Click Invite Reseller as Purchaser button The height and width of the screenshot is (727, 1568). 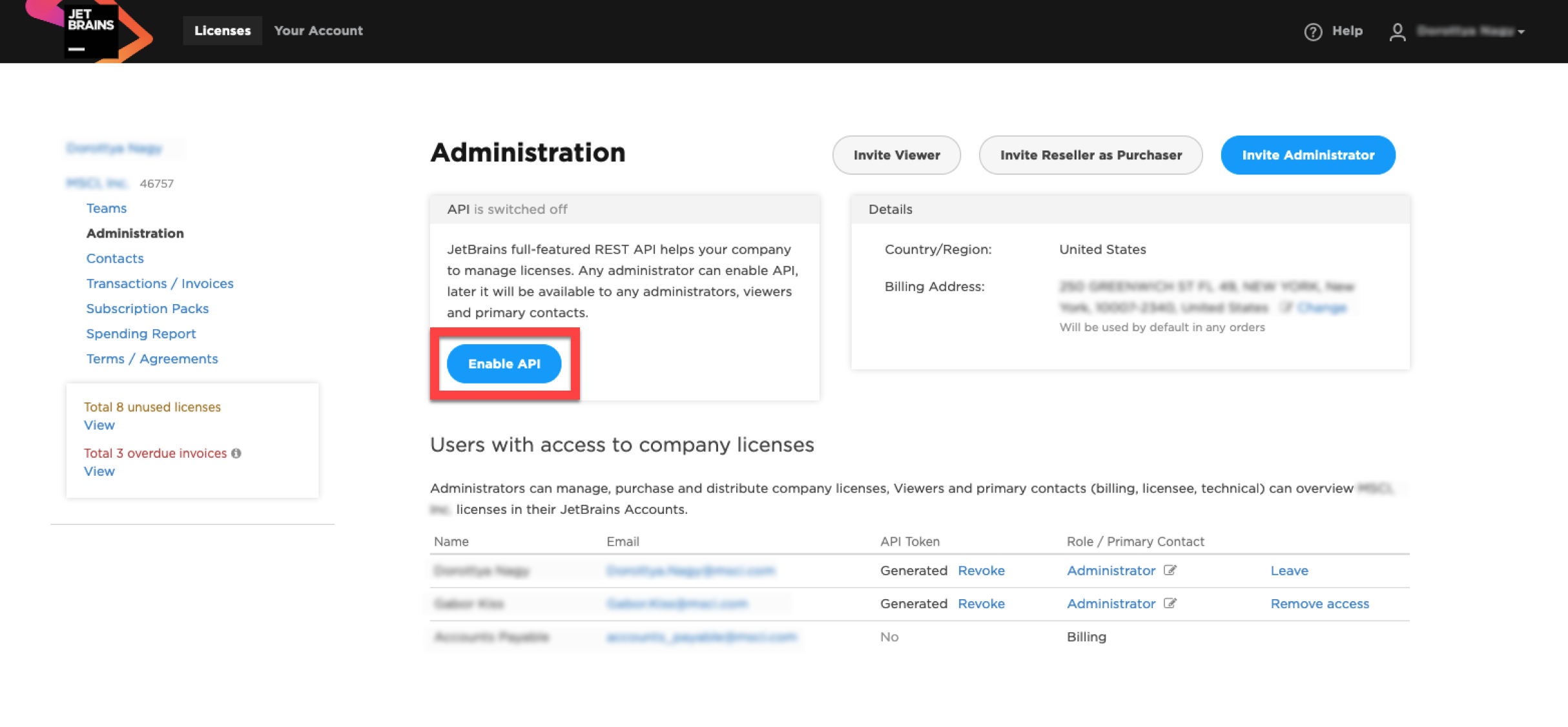pyautogui.click(x=1091, y=155)
